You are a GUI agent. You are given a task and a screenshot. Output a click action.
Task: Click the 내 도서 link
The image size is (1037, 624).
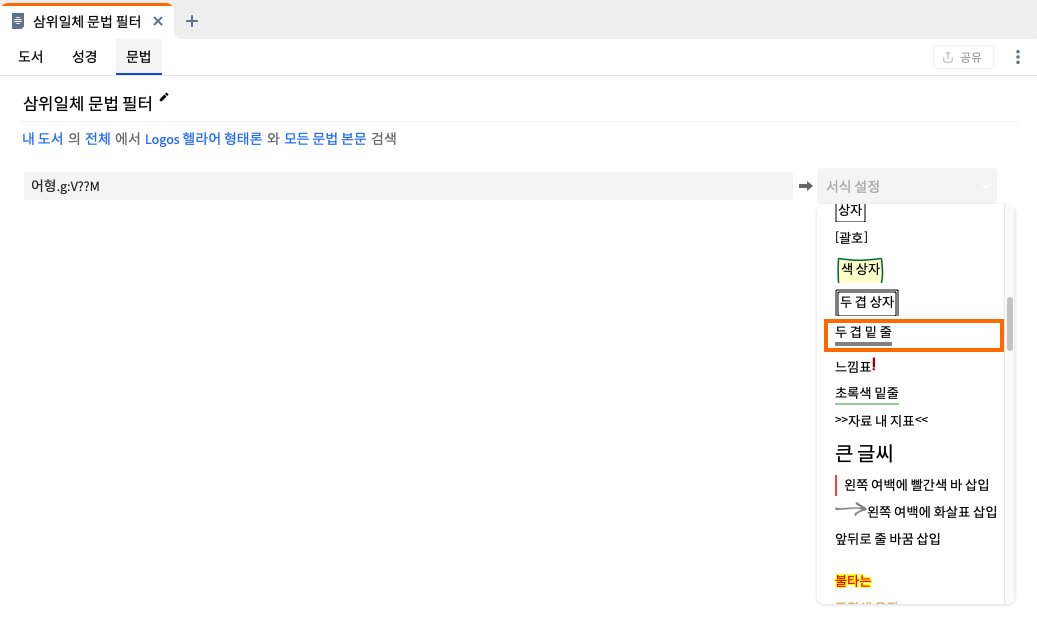click(43, 139)
